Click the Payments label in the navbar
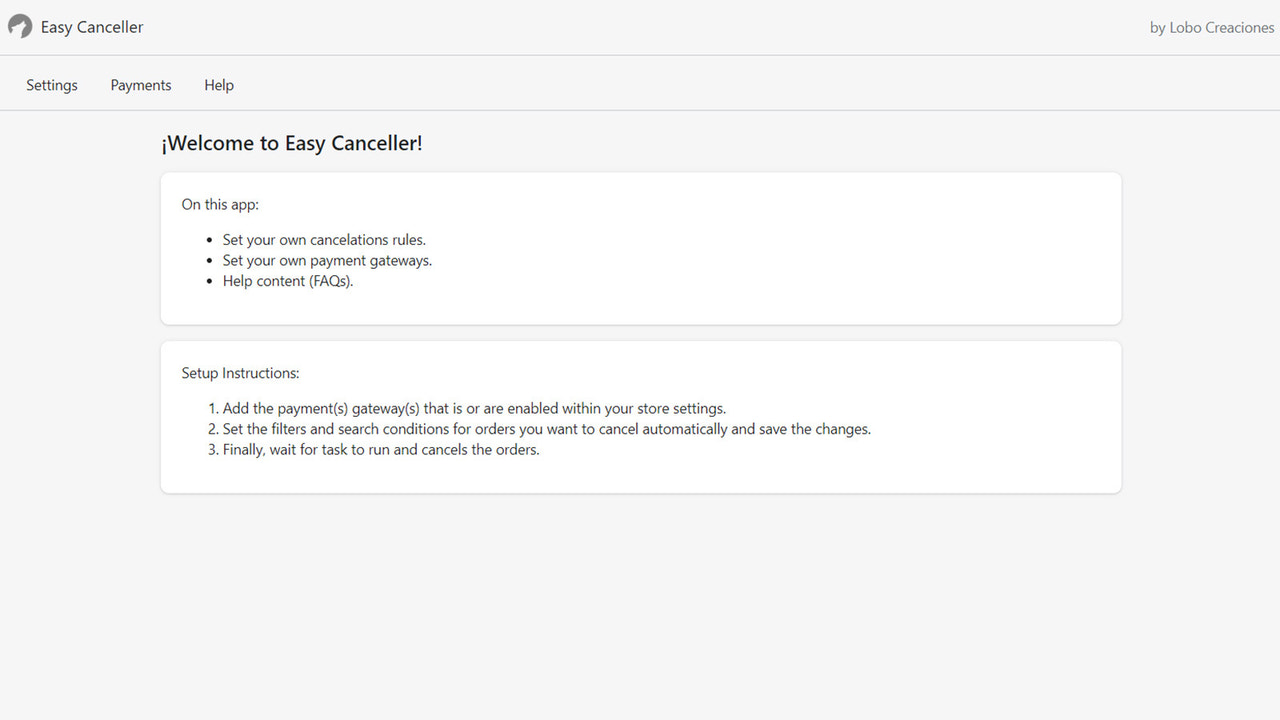1280x720 pixels. pos(140,85)
